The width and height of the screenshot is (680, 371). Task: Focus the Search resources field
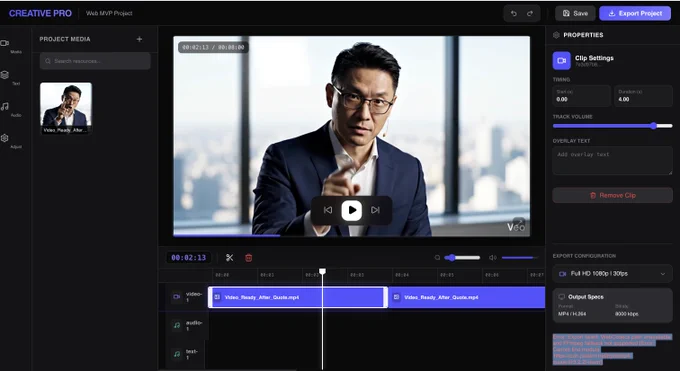(x=95, y=61)
